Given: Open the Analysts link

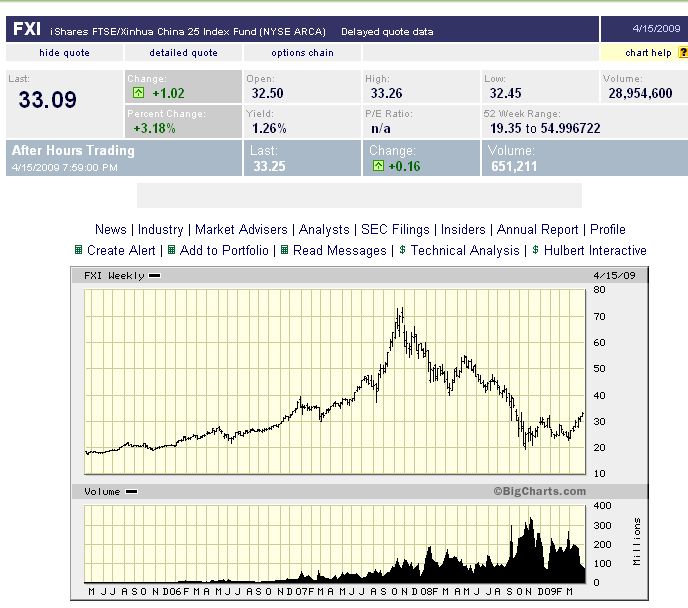Looking at the screenshot, I should [324, 229].
